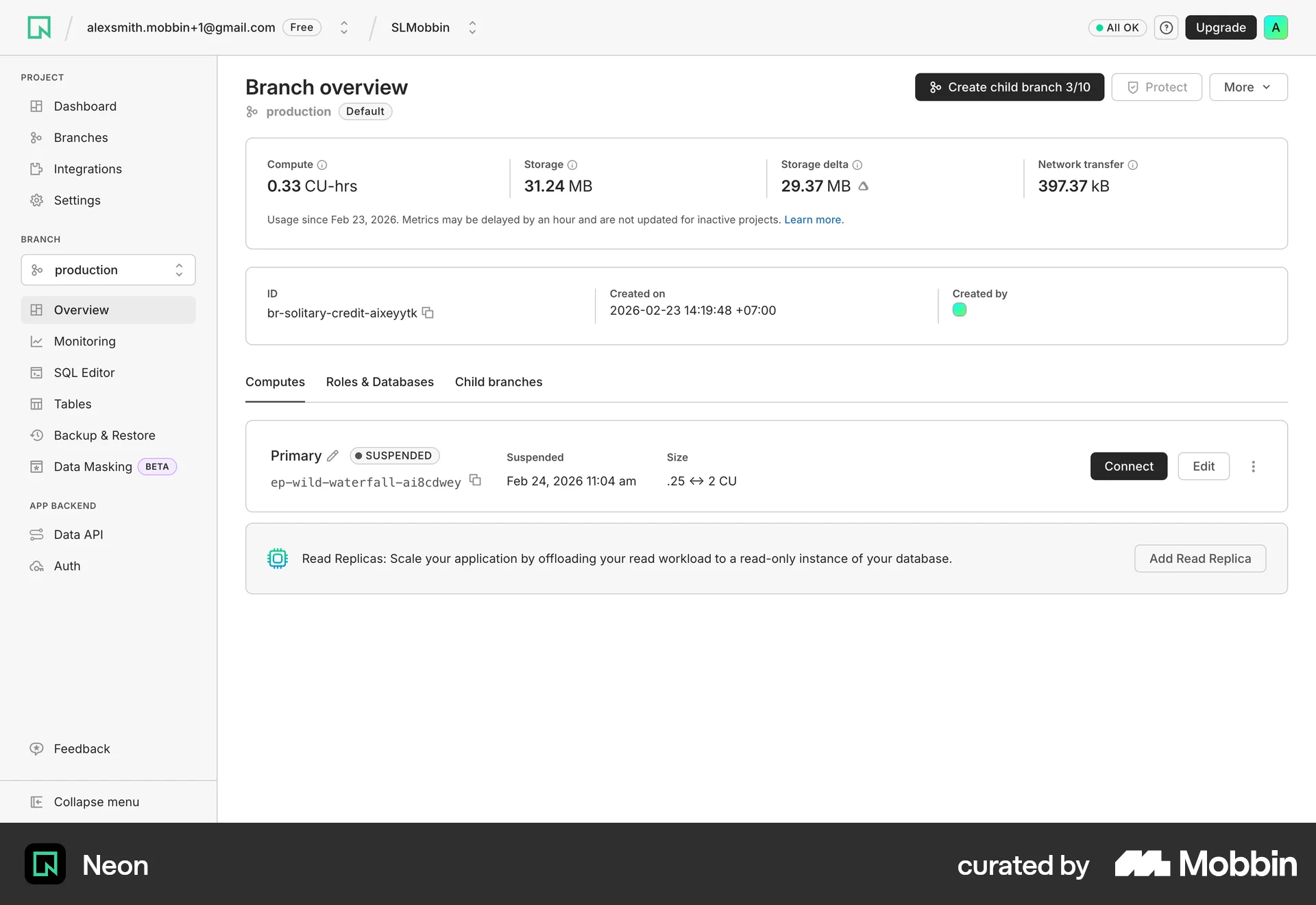Open Data Masking in the sidebar

(108, 467)
